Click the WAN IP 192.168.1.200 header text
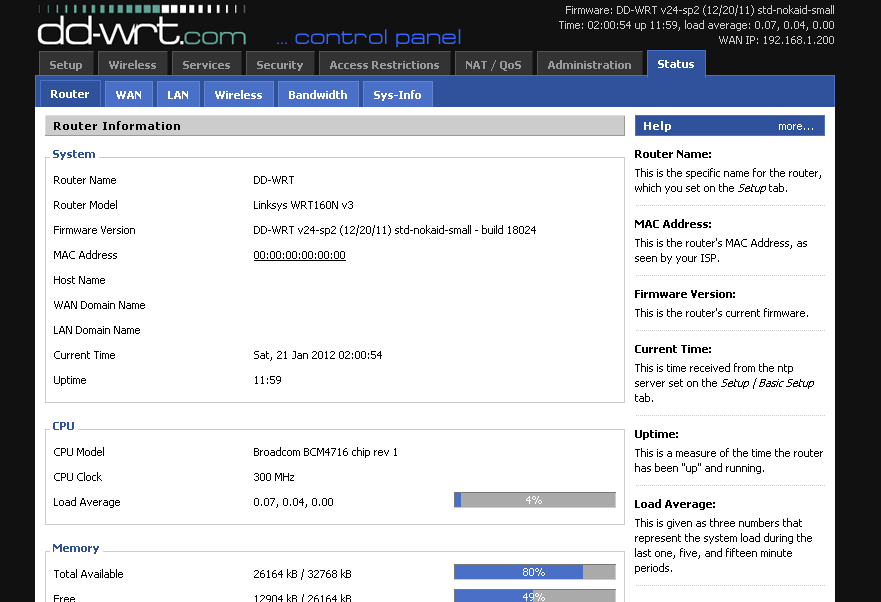 tap(776, 40)
